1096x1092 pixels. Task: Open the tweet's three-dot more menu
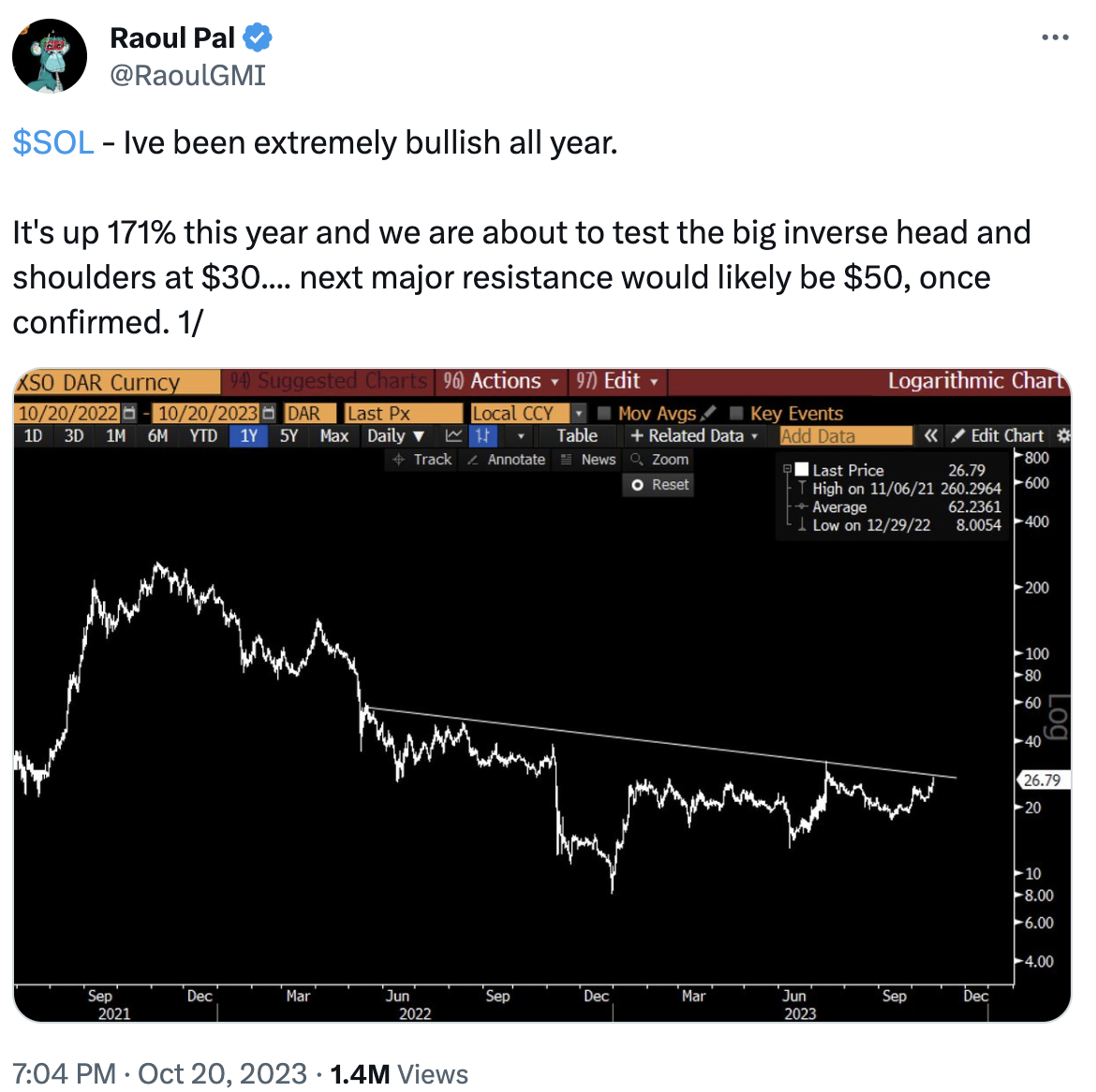(1055, 38)
